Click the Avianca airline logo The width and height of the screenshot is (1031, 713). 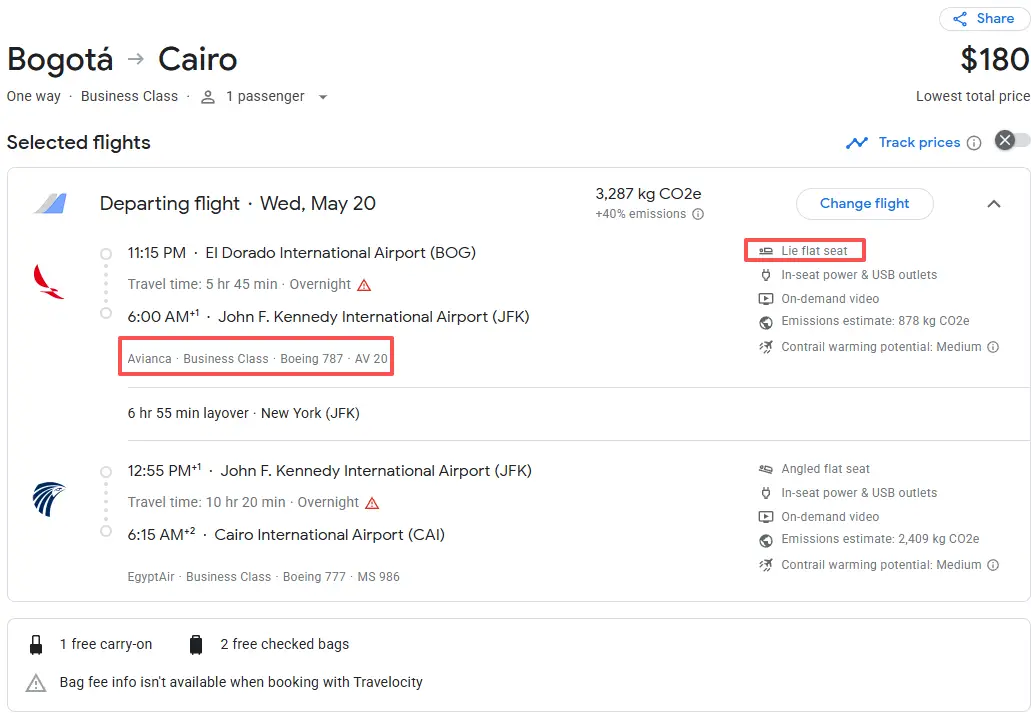coord(48,282)
